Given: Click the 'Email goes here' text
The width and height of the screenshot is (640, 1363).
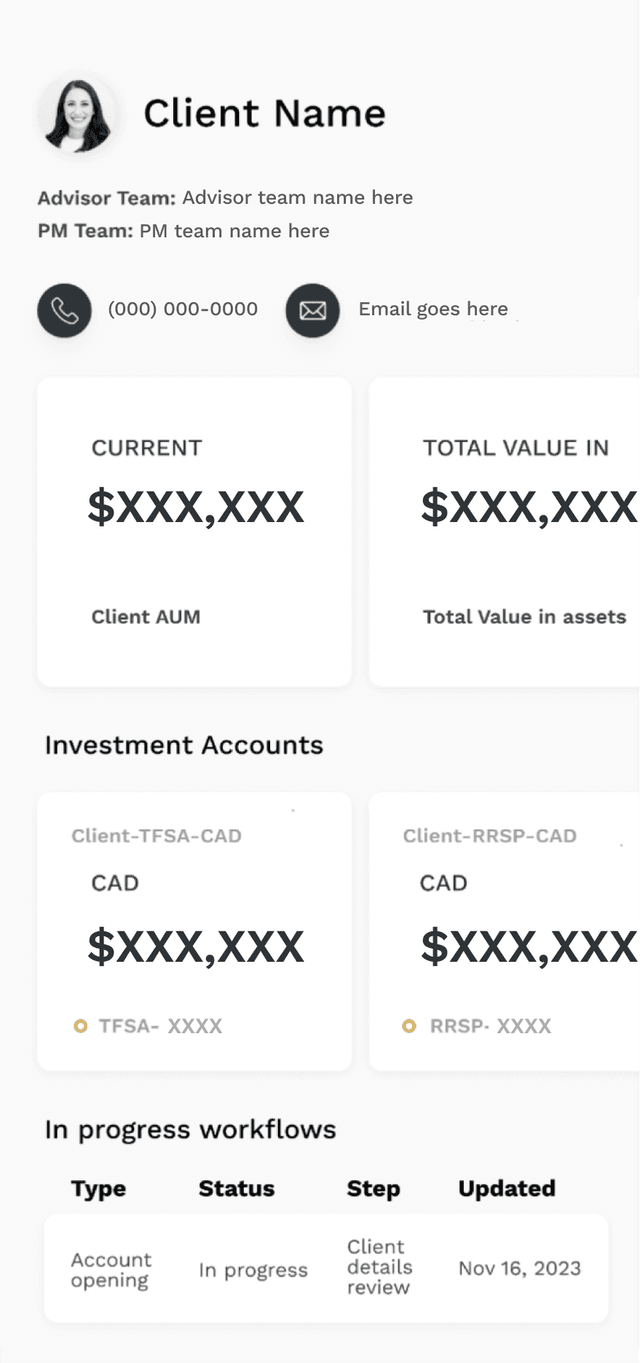Looking at the screenshot, I should (433, 309).
